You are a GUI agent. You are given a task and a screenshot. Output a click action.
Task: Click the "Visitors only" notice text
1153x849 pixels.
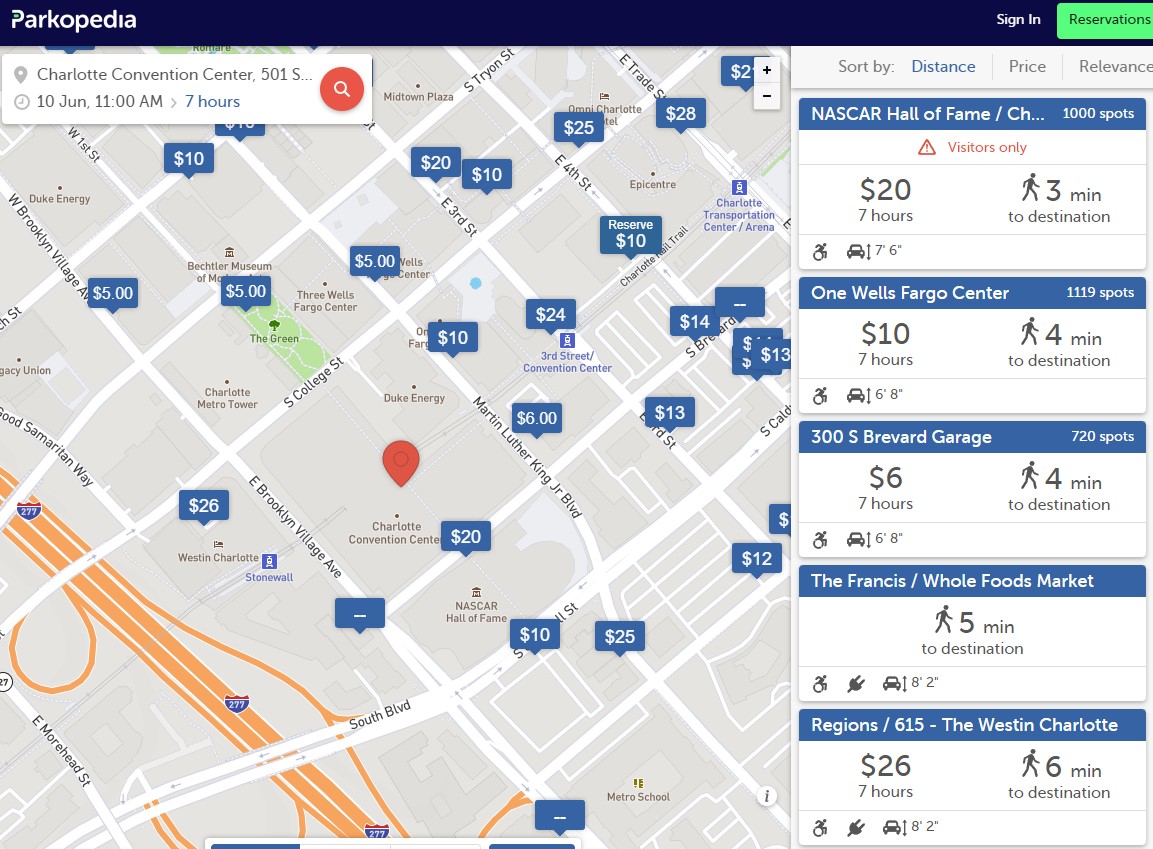(x=987, y=147)
